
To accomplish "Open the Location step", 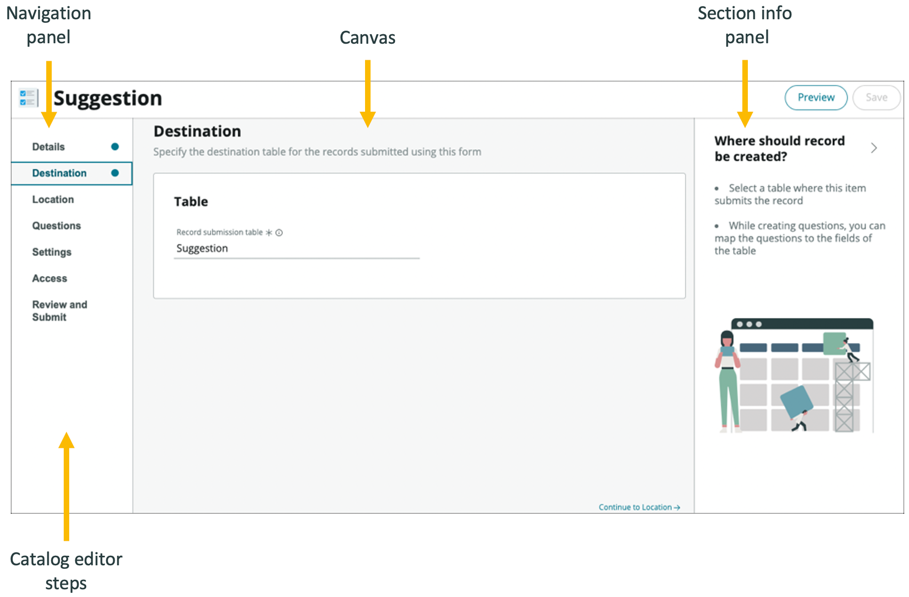I will tap(53, 199).
